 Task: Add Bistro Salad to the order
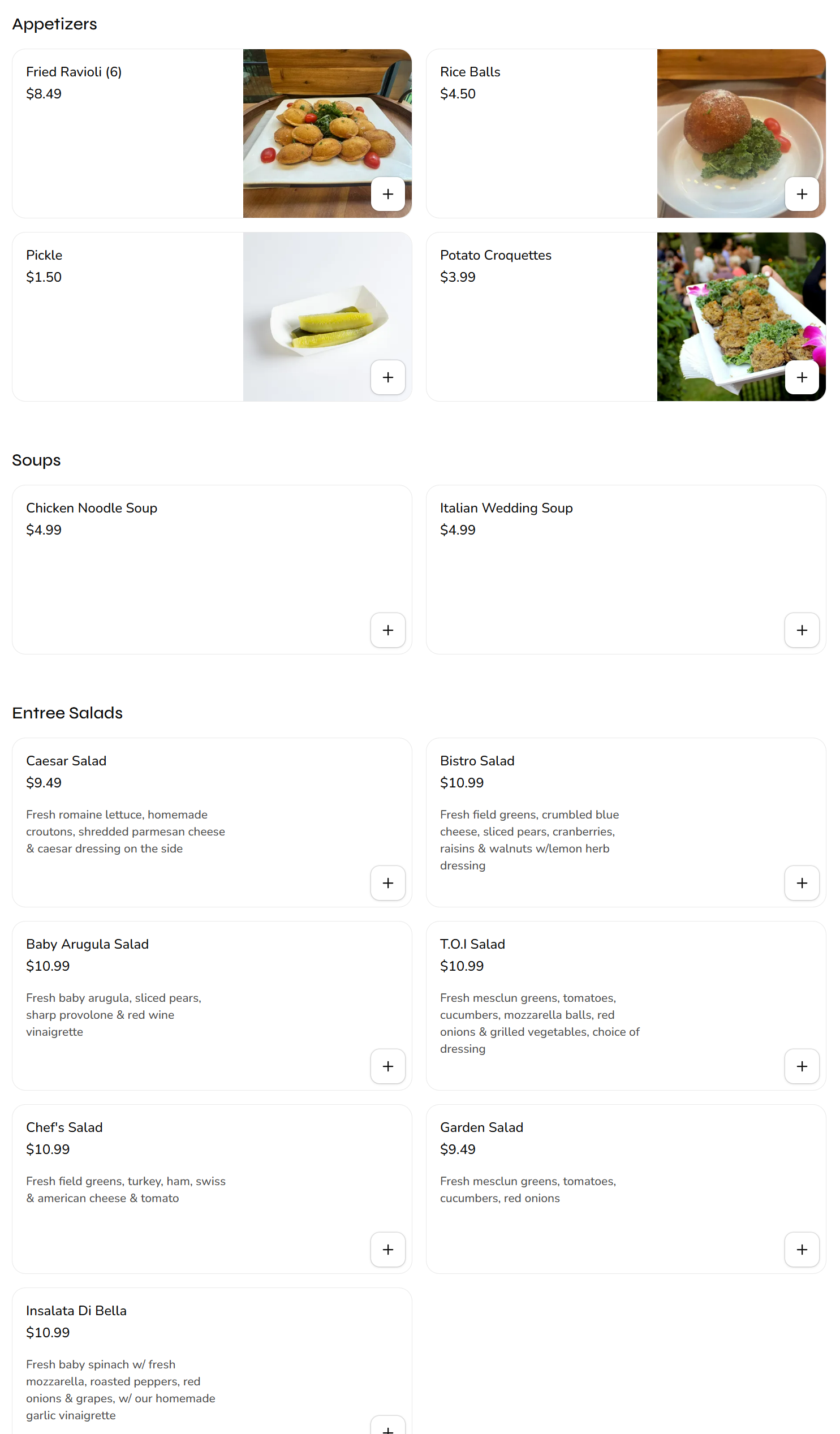tap(802, 882)
